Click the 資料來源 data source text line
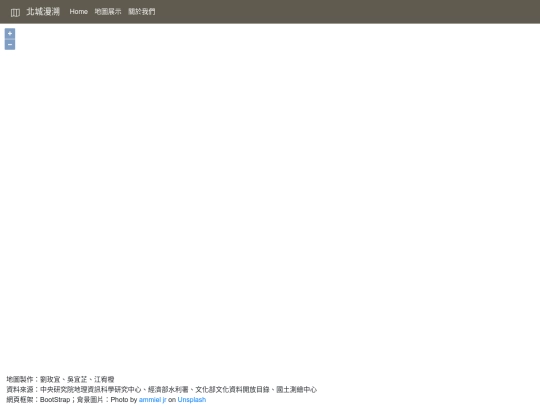Screen dimensions: 540x405 [162, 390]
